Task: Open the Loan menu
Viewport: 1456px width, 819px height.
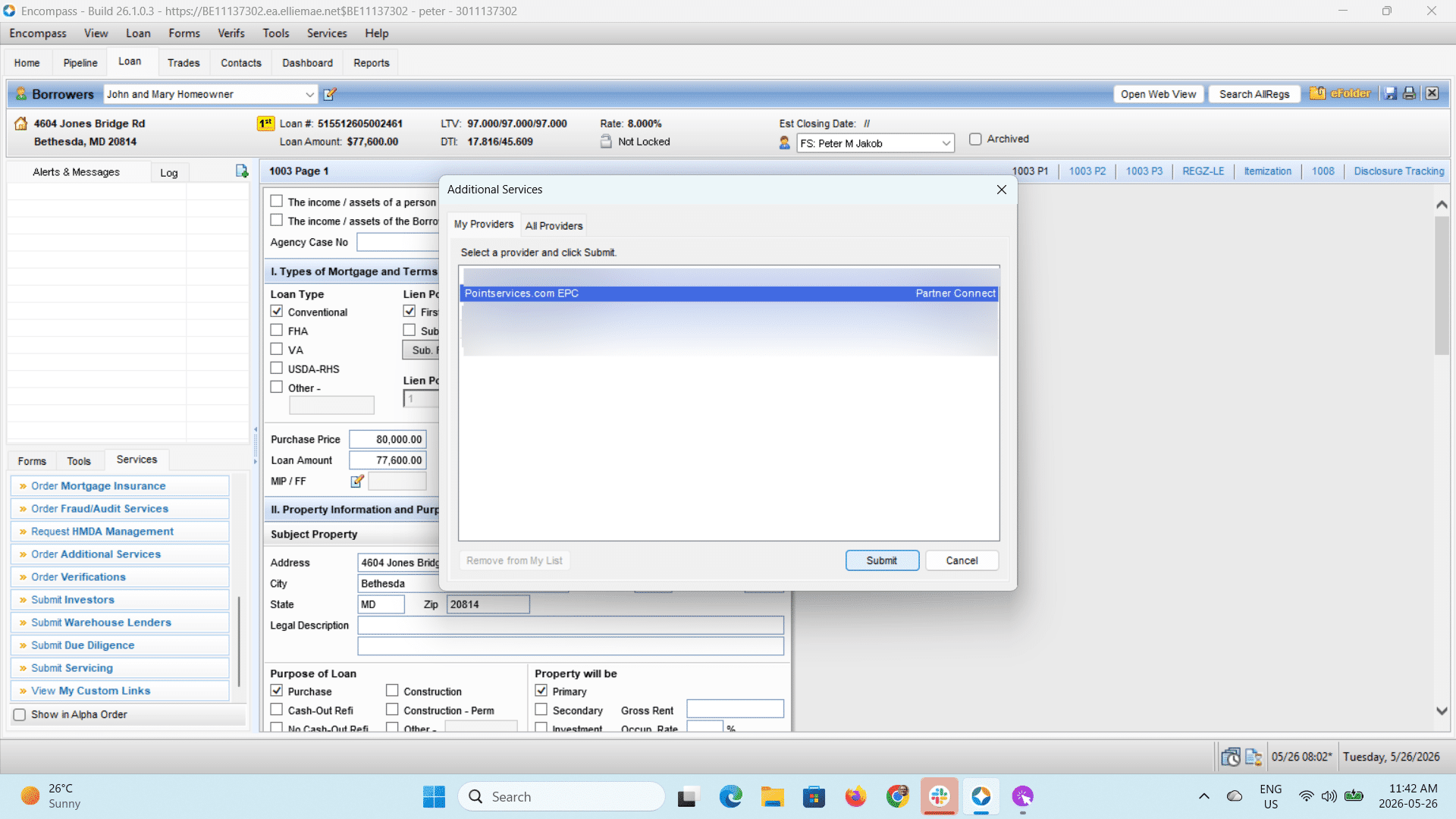Action: tap(138, 33)
